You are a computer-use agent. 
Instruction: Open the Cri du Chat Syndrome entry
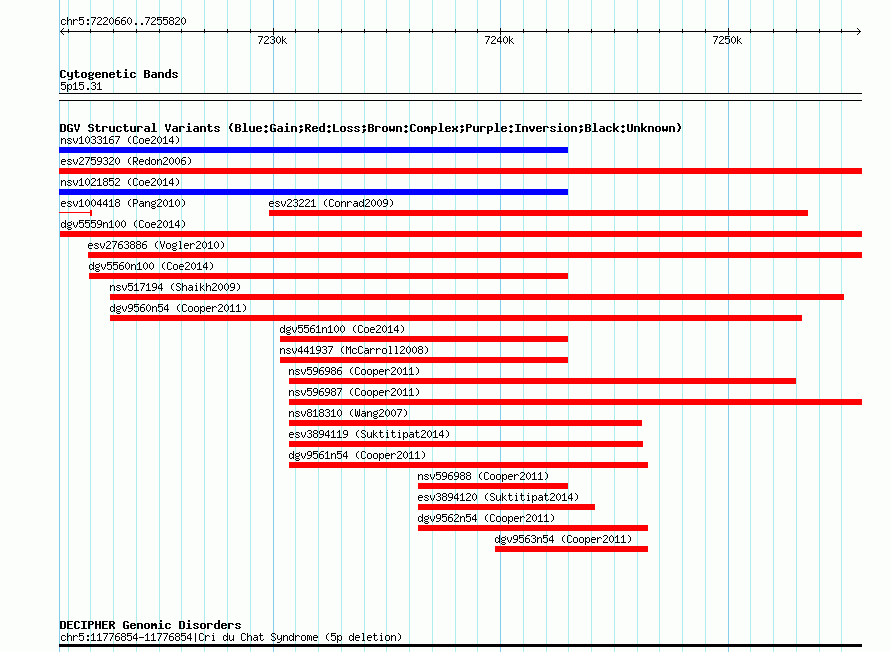pyautogui.click(x=230, y=637)
